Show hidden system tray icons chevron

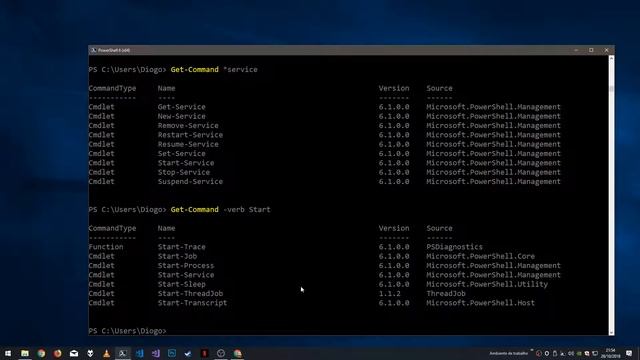coord(532,351)
